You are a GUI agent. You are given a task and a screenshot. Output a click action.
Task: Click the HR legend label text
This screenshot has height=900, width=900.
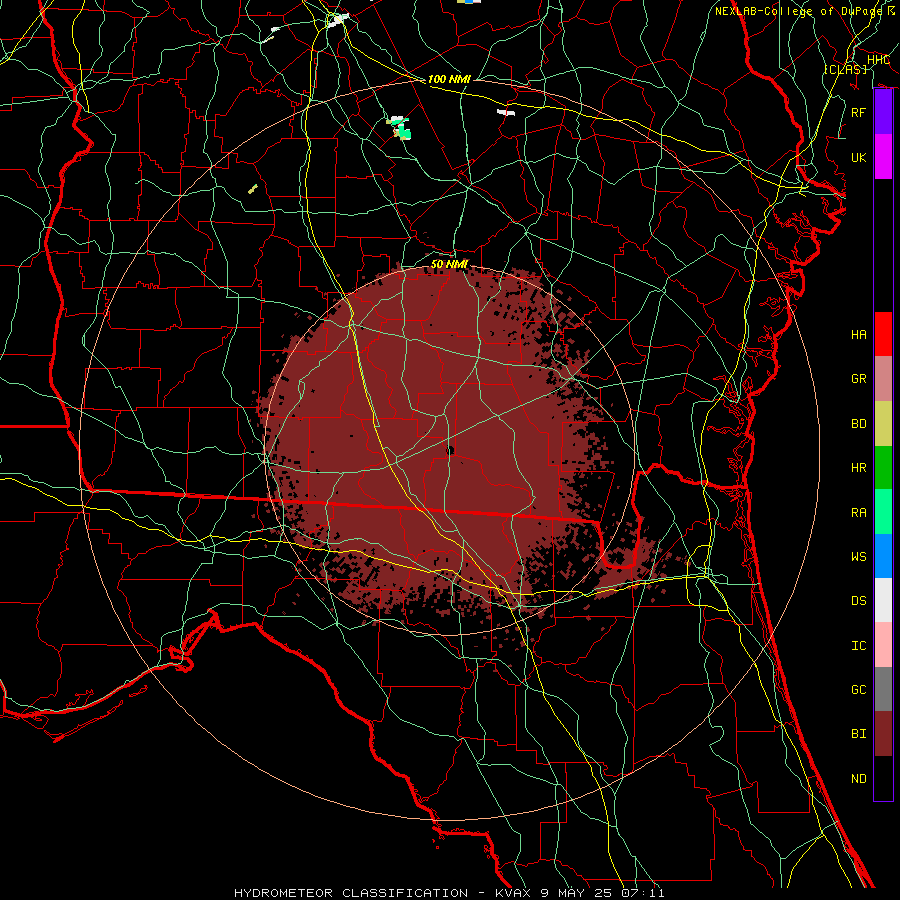click(859, 468)
